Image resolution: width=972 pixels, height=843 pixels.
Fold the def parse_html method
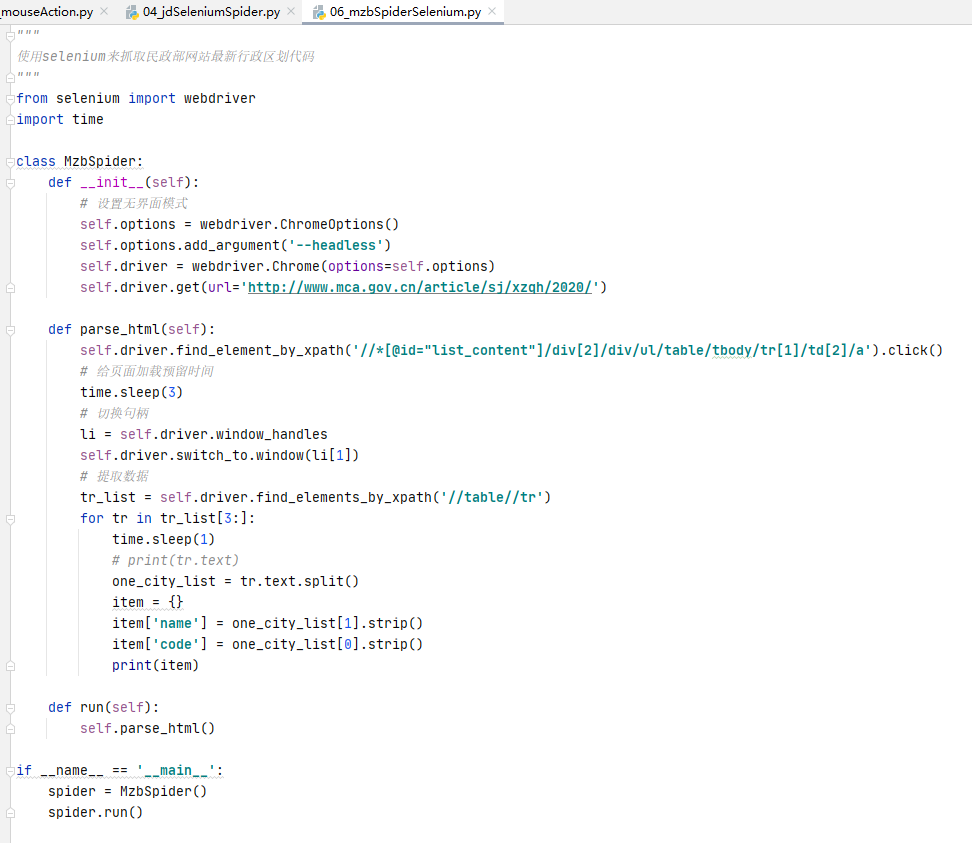point(11,330)
